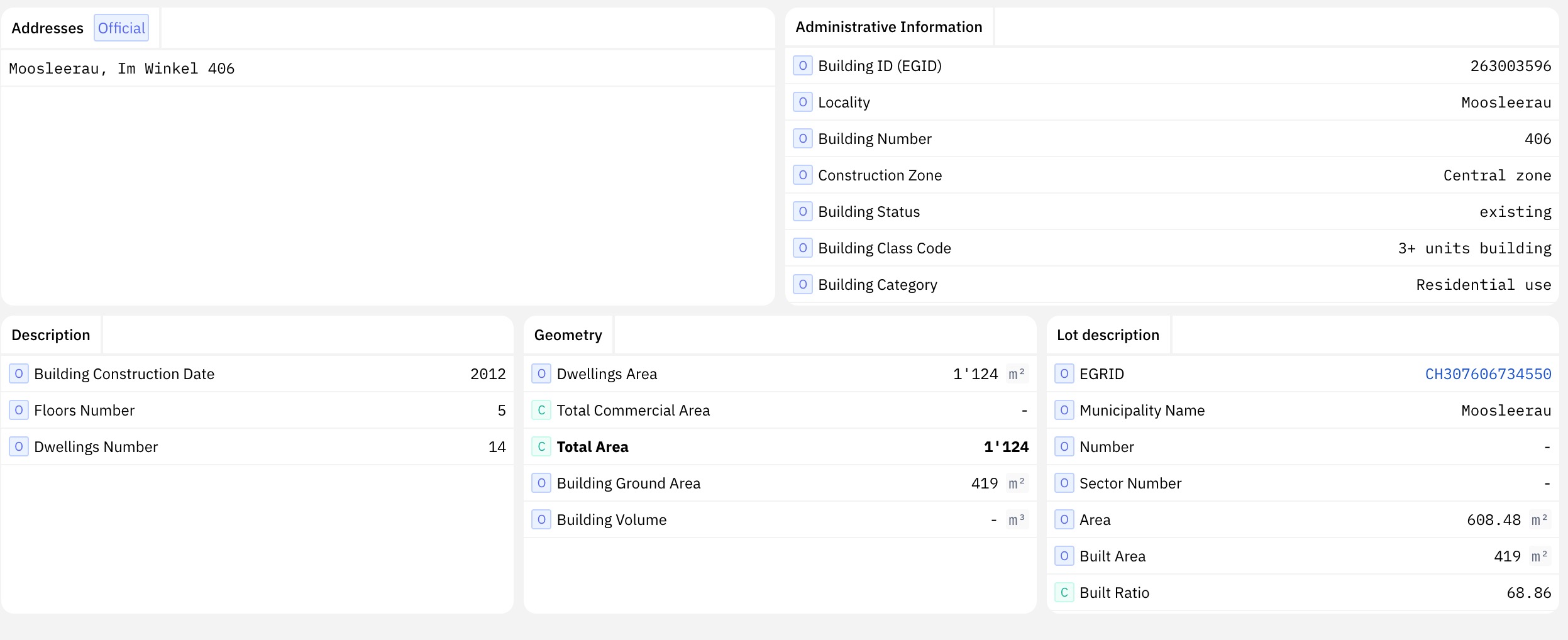Select the Description panel tab
This screenshot has width=1568, height=640.
click(51, 335)
